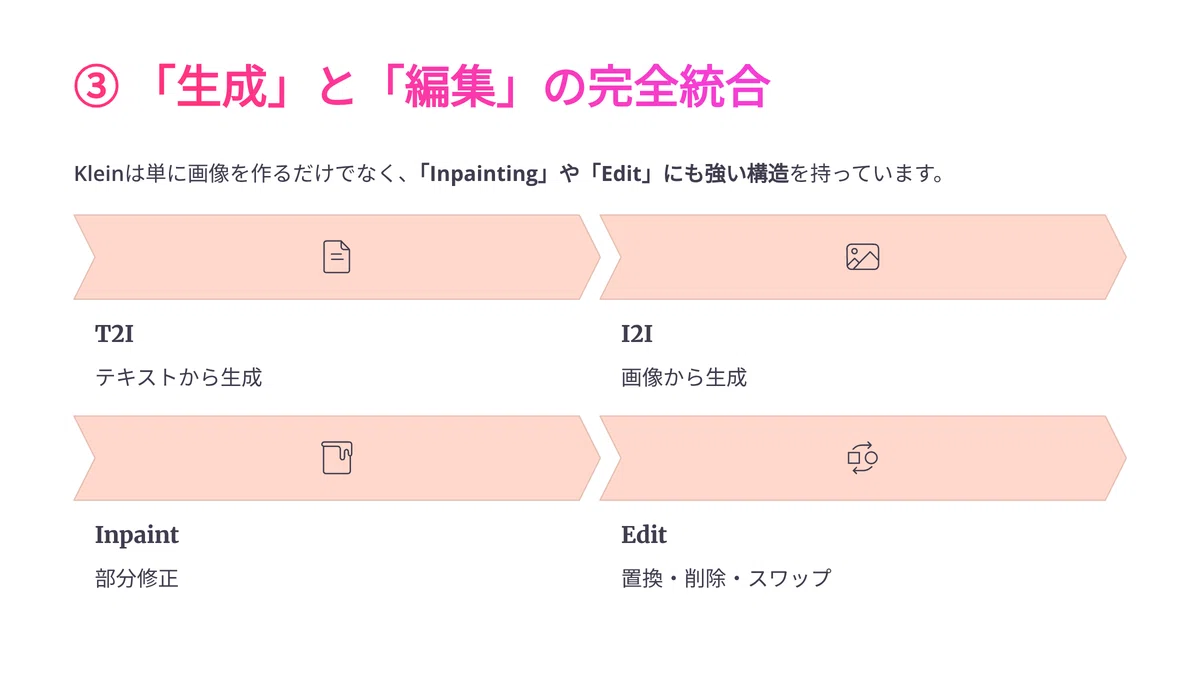The image size is (1200, 675).
Task: Click the 画像から生成 description
Action: 684,378
